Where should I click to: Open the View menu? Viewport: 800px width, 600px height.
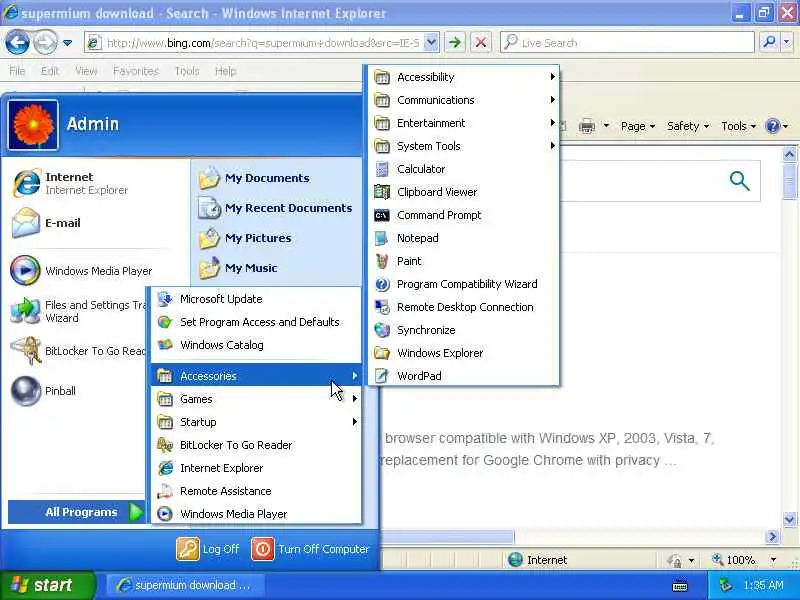point(86,71)
